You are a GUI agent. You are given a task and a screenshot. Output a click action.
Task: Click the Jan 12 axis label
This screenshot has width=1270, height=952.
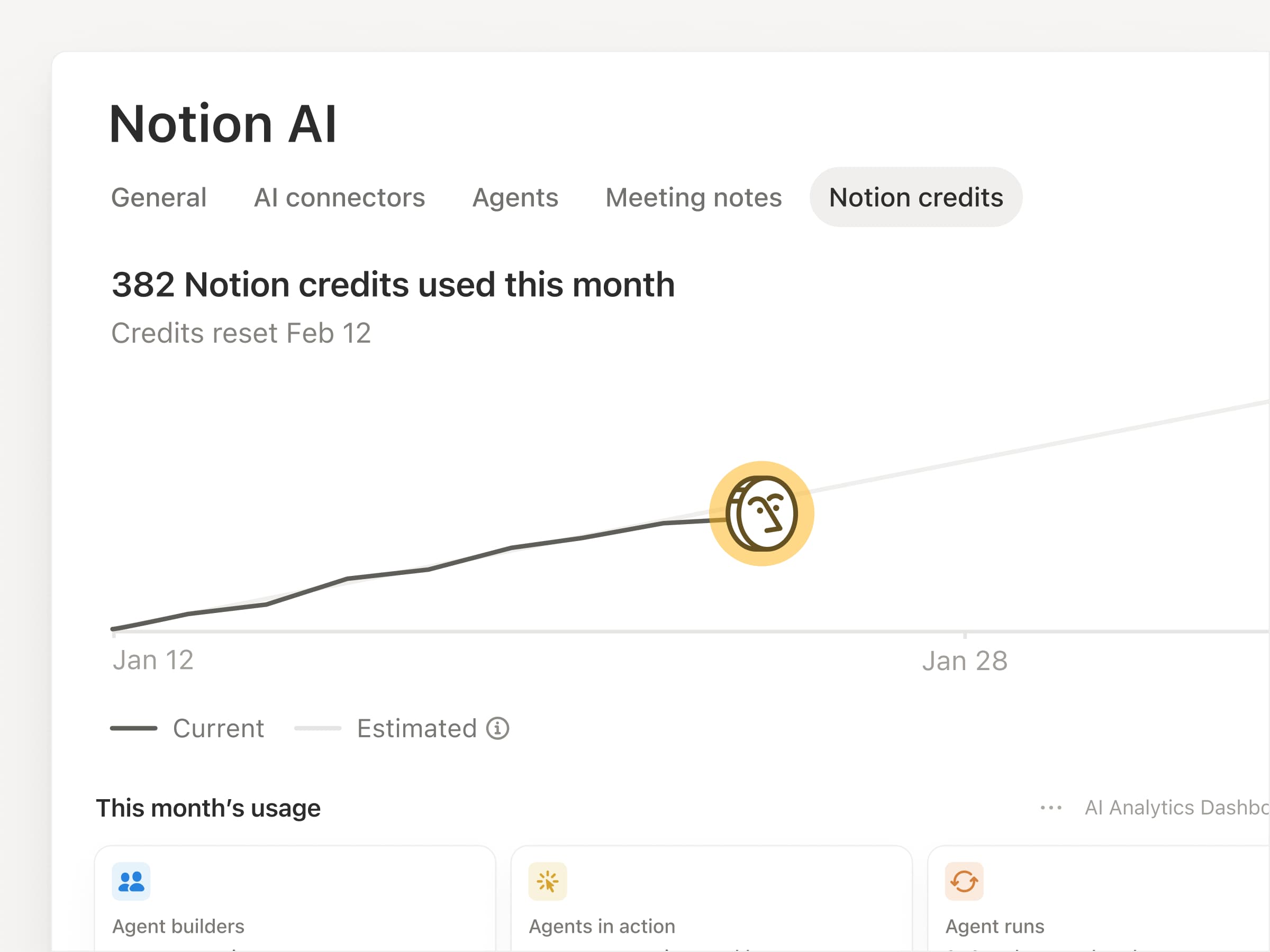tap(153, 661)
